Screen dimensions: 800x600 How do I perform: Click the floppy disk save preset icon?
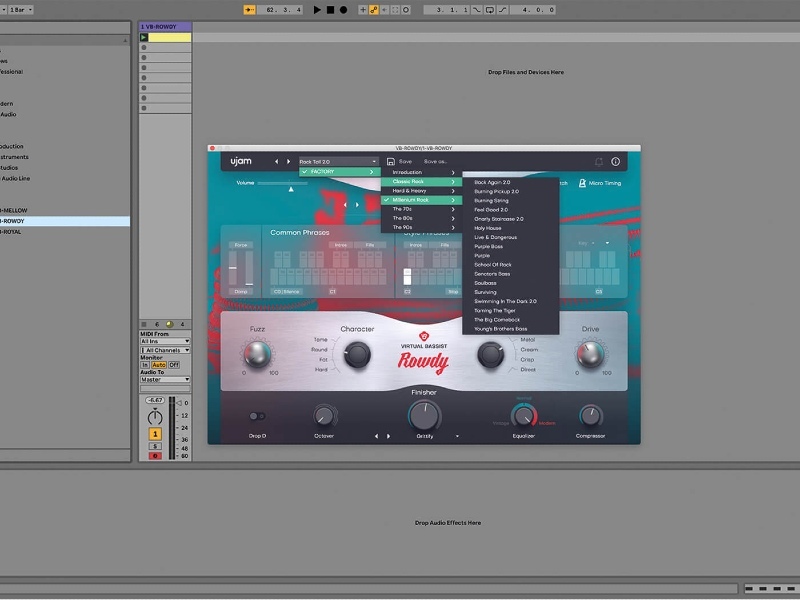[390, 161]
